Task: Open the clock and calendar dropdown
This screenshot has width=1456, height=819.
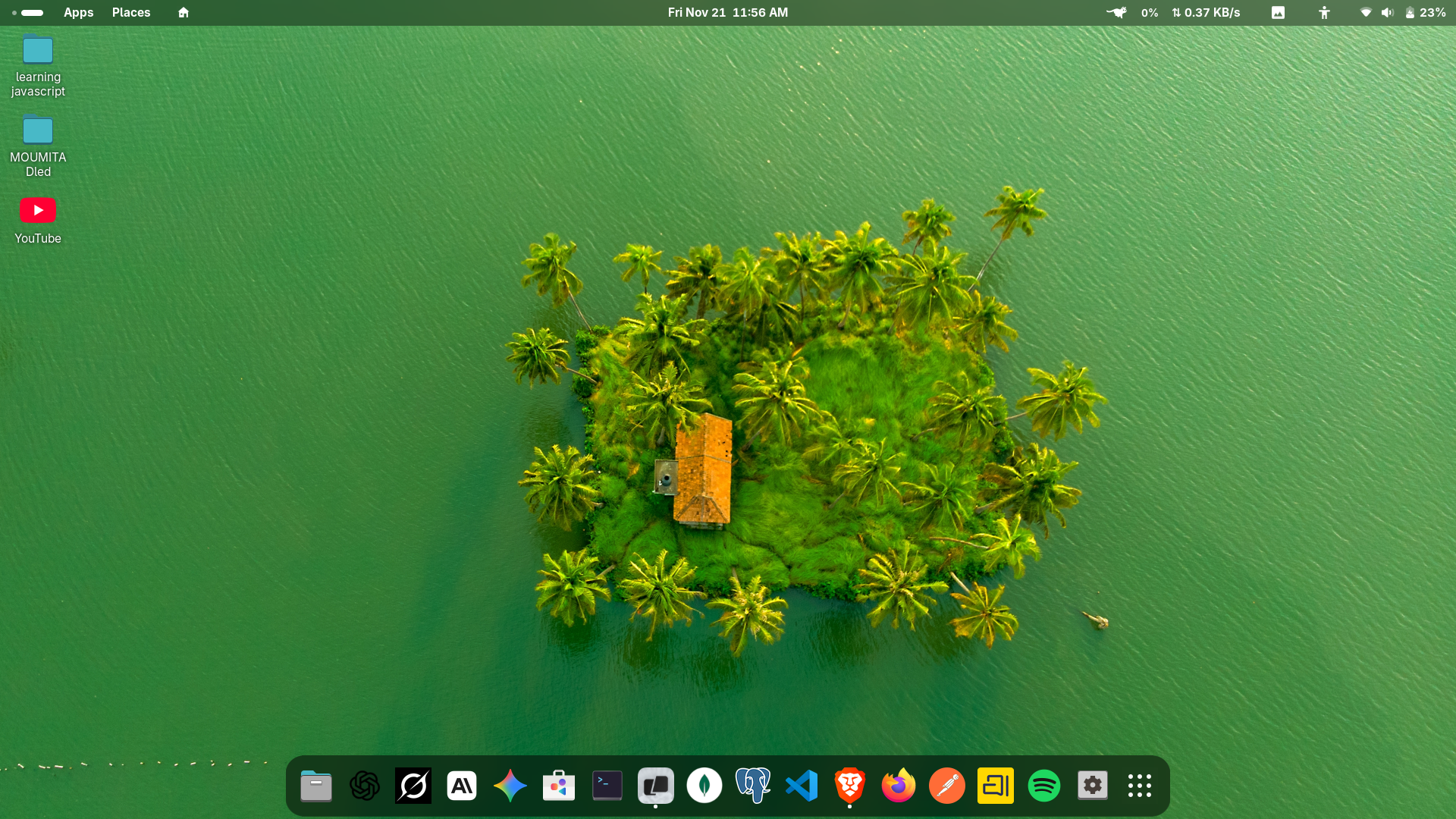Action: [x=727, y=12]
